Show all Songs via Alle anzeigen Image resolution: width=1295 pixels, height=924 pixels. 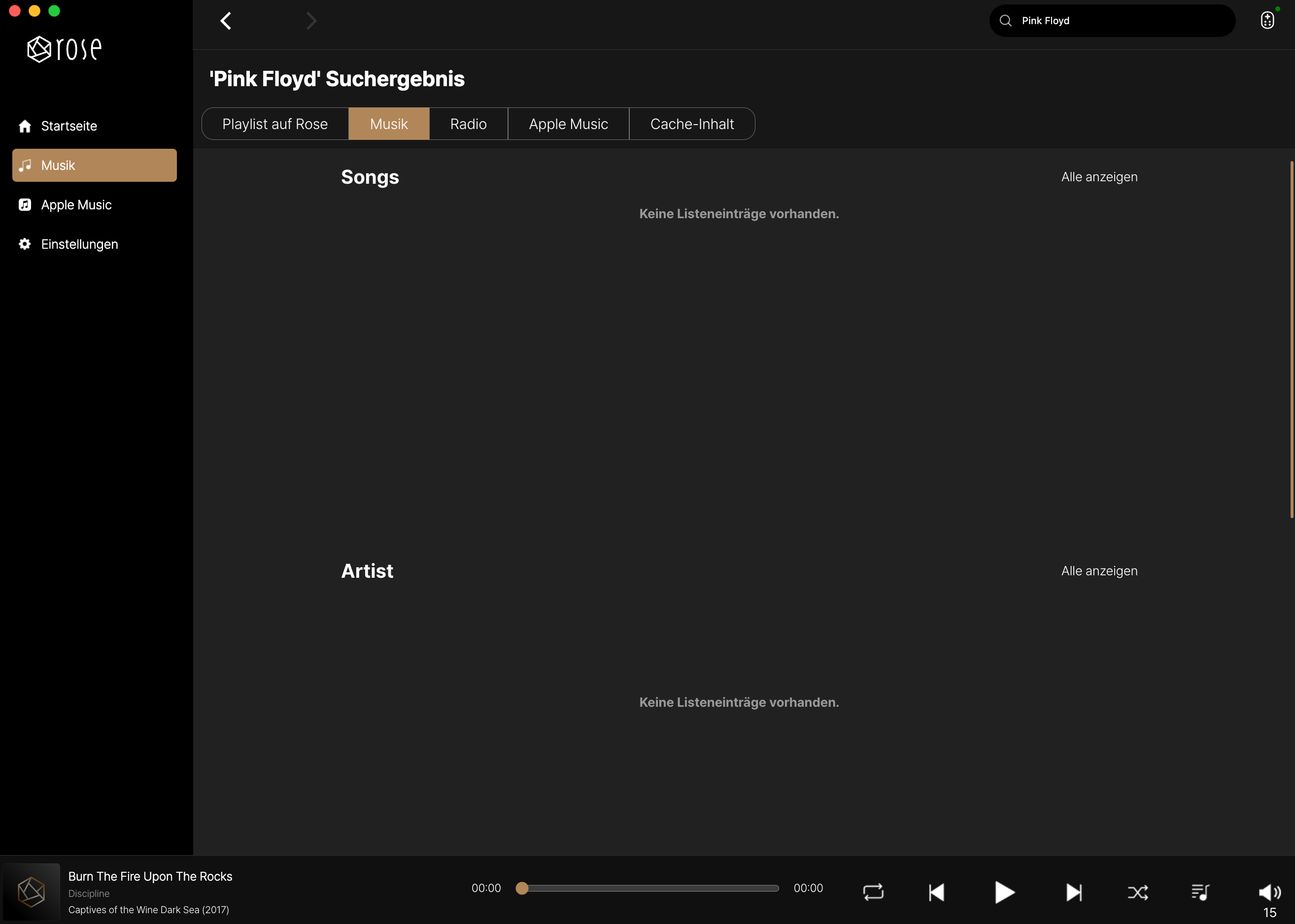coord(1099,177)
